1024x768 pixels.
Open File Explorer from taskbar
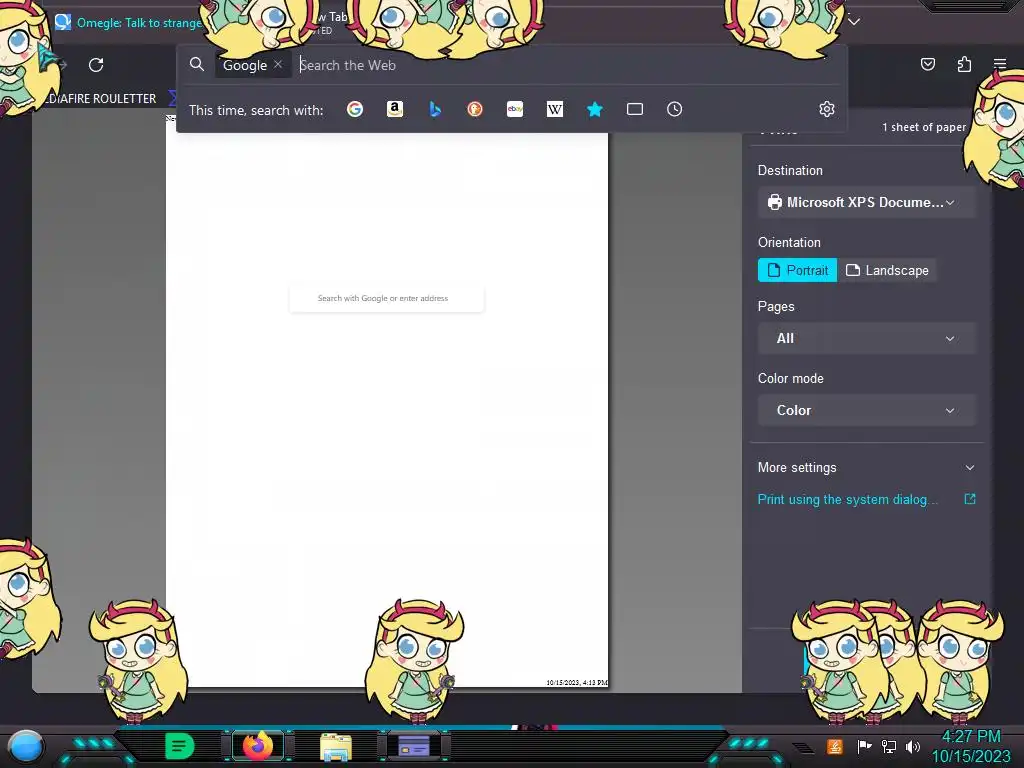(336, 747)
